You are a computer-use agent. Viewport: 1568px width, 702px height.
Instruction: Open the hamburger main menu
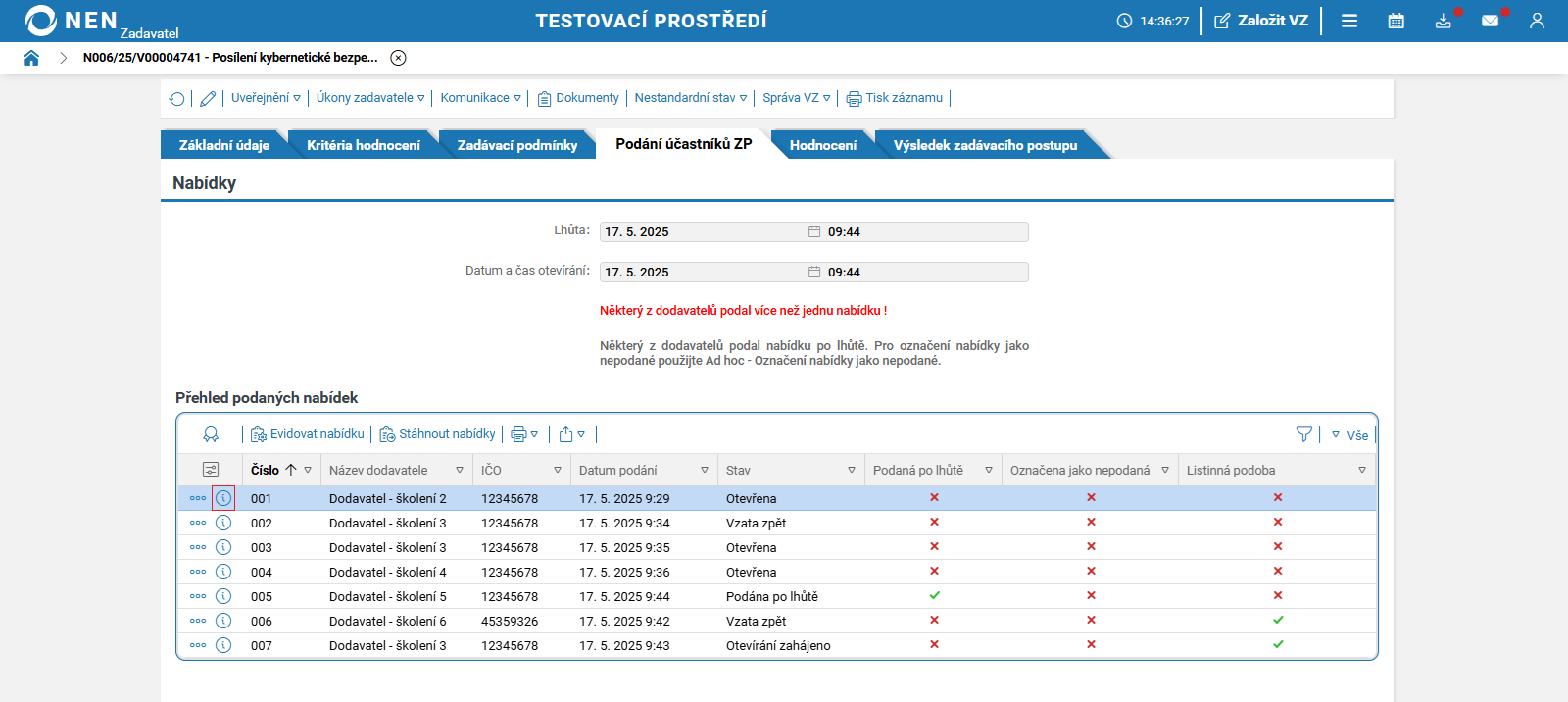pos(1349,21)
